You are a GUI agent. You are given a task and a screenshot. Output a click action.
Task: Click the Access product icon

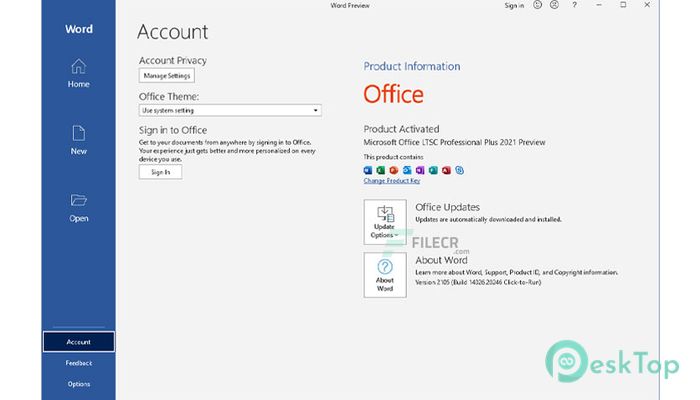[x=446, y=170]
